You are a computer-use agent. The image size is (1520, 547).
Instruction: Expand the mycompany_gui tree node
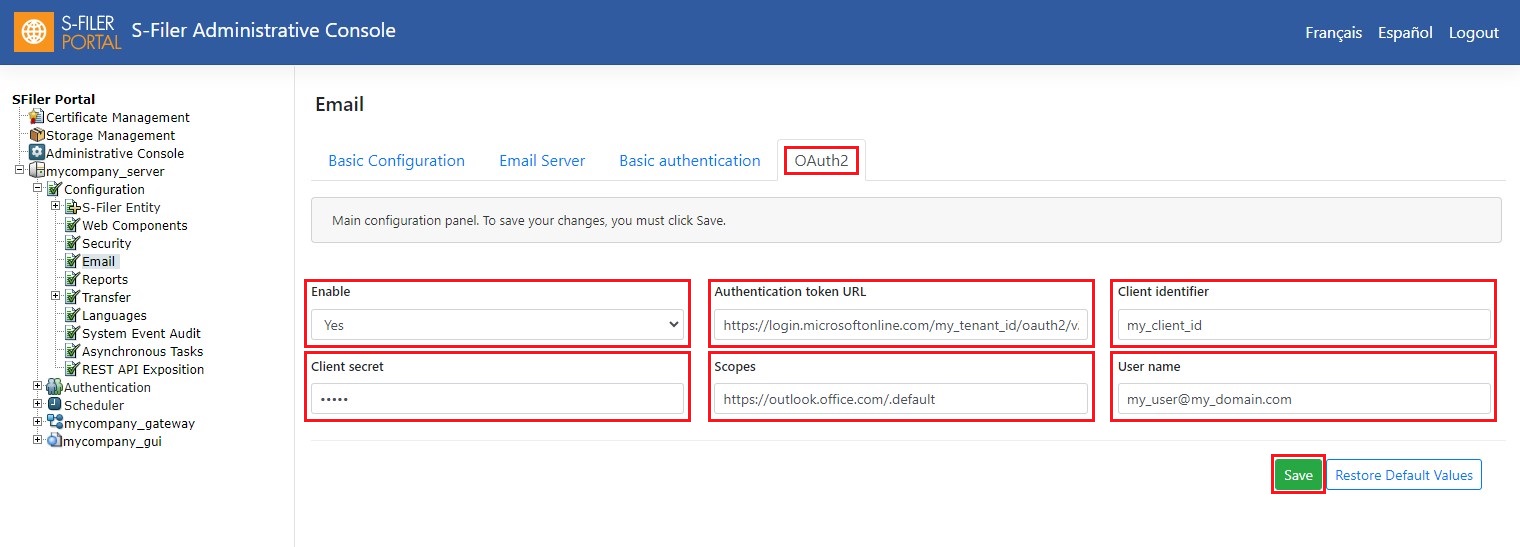38,441
